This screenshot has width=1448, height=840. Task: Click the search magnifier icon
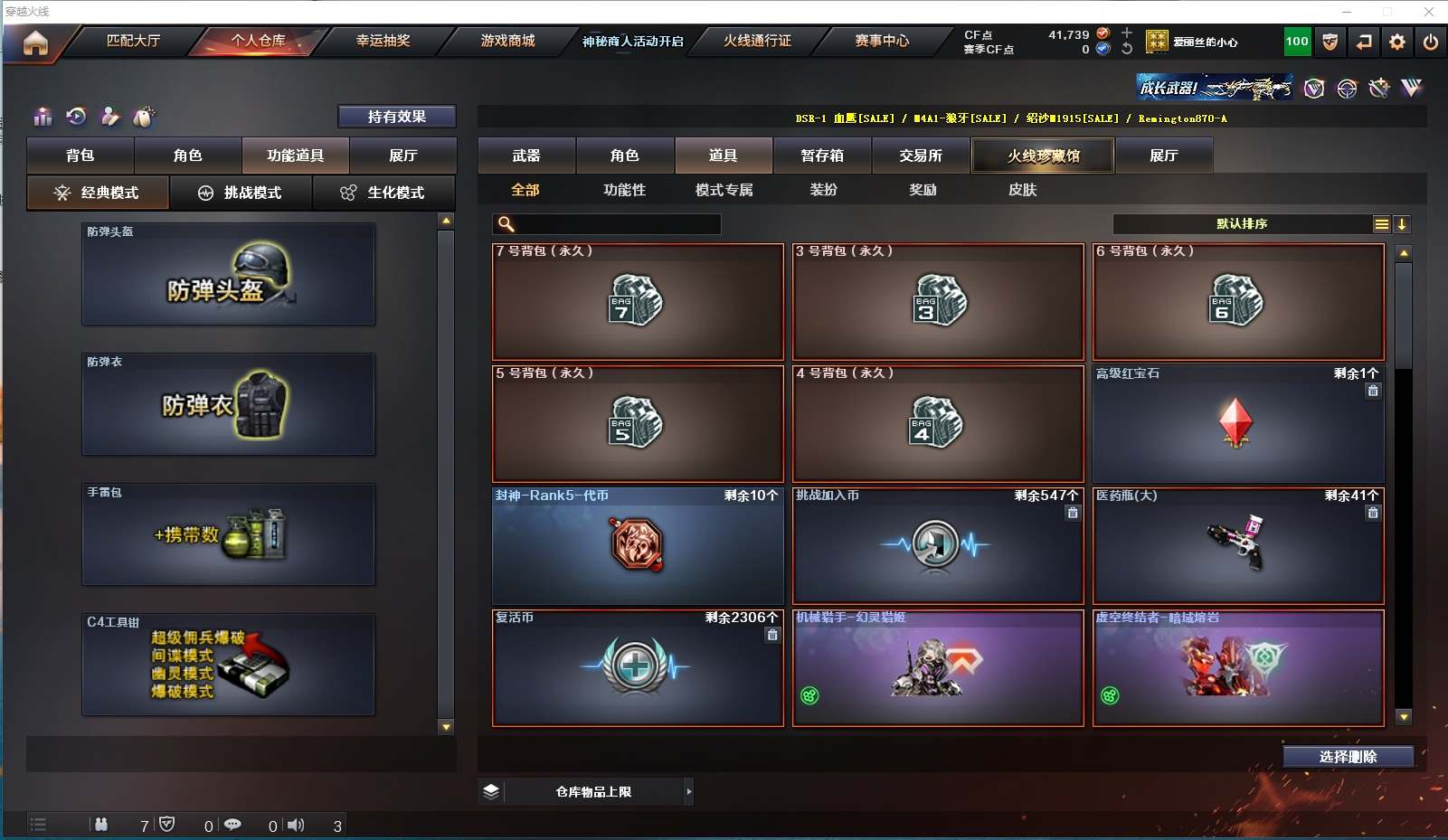[x=506, y=223]
